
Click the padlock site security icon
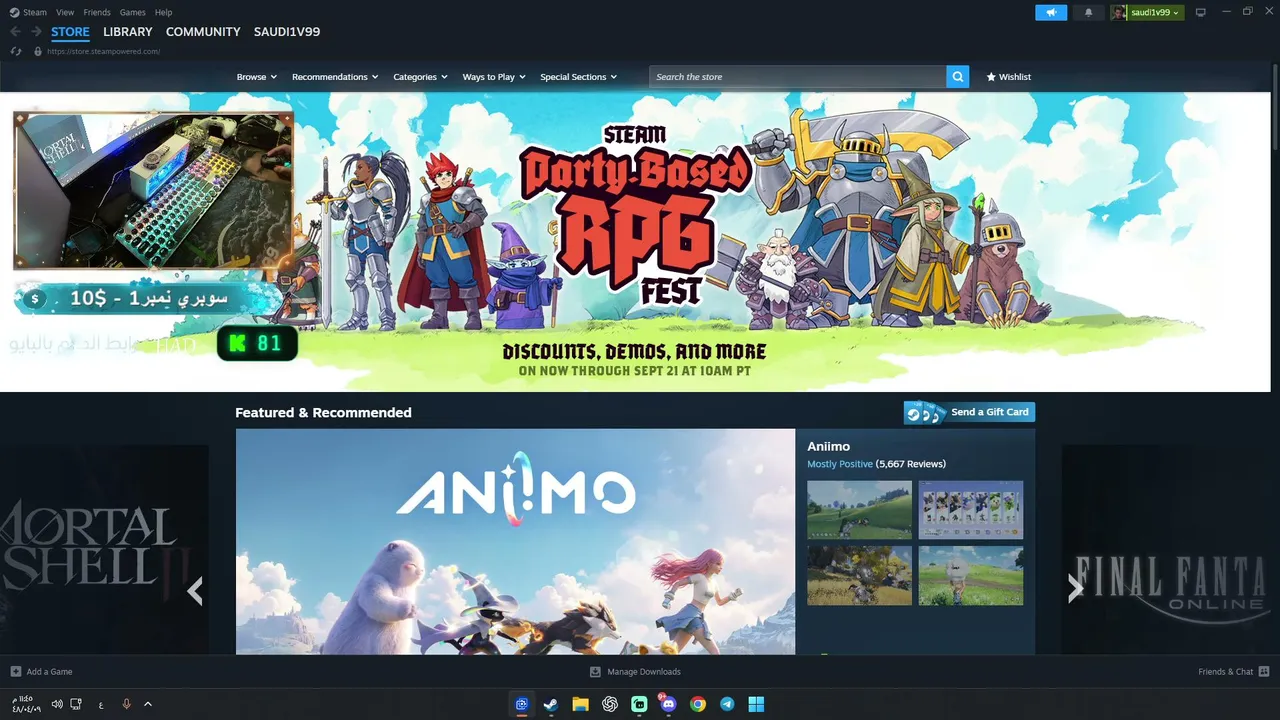[x=38, y=51]
